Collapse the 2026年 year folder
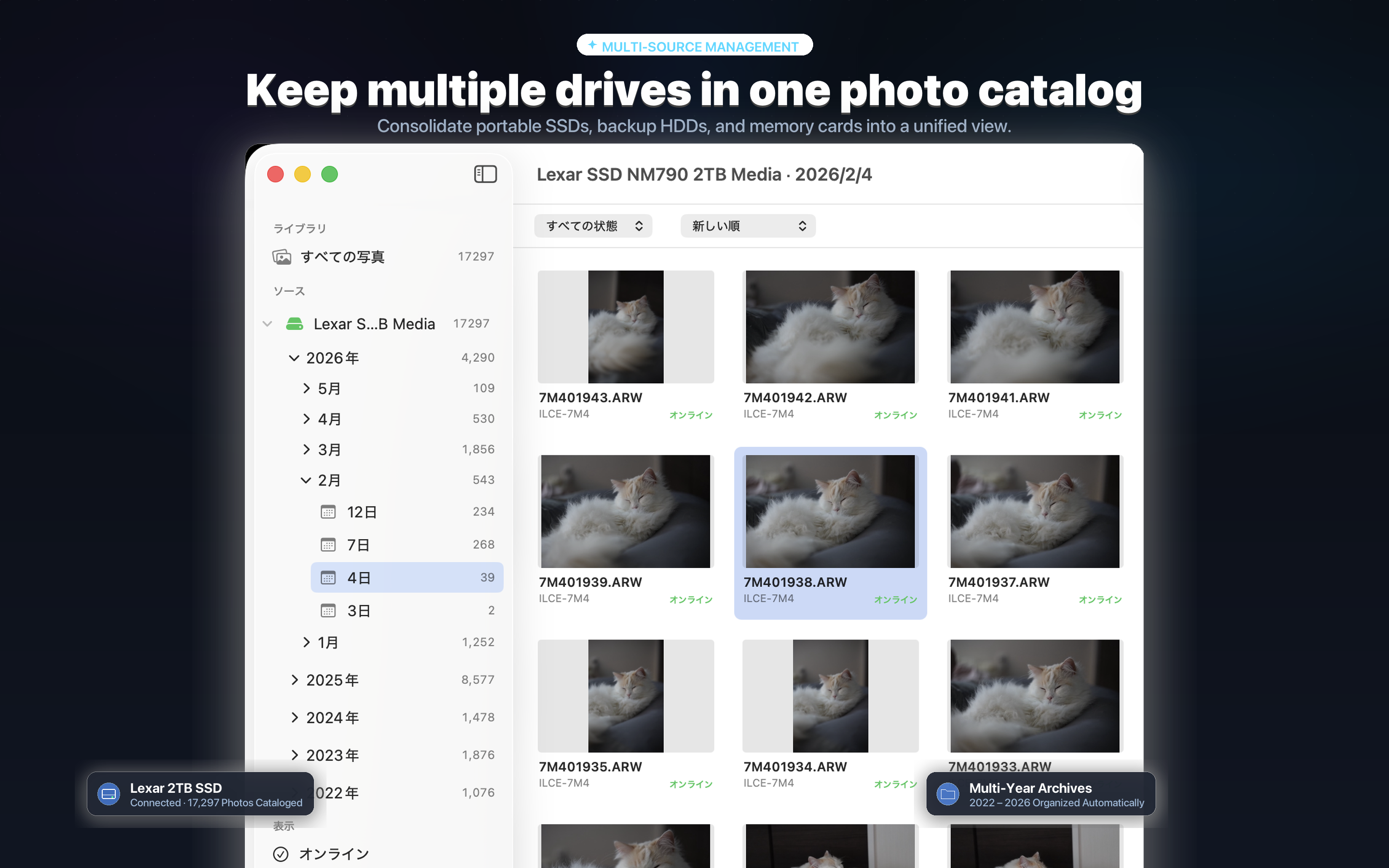The height and width of the screenshot is (868, 1389). pos(294,358)
